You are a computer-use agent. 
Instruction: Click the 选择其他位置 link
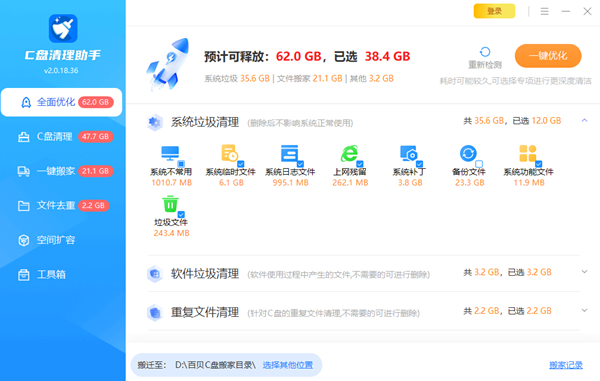287,365
